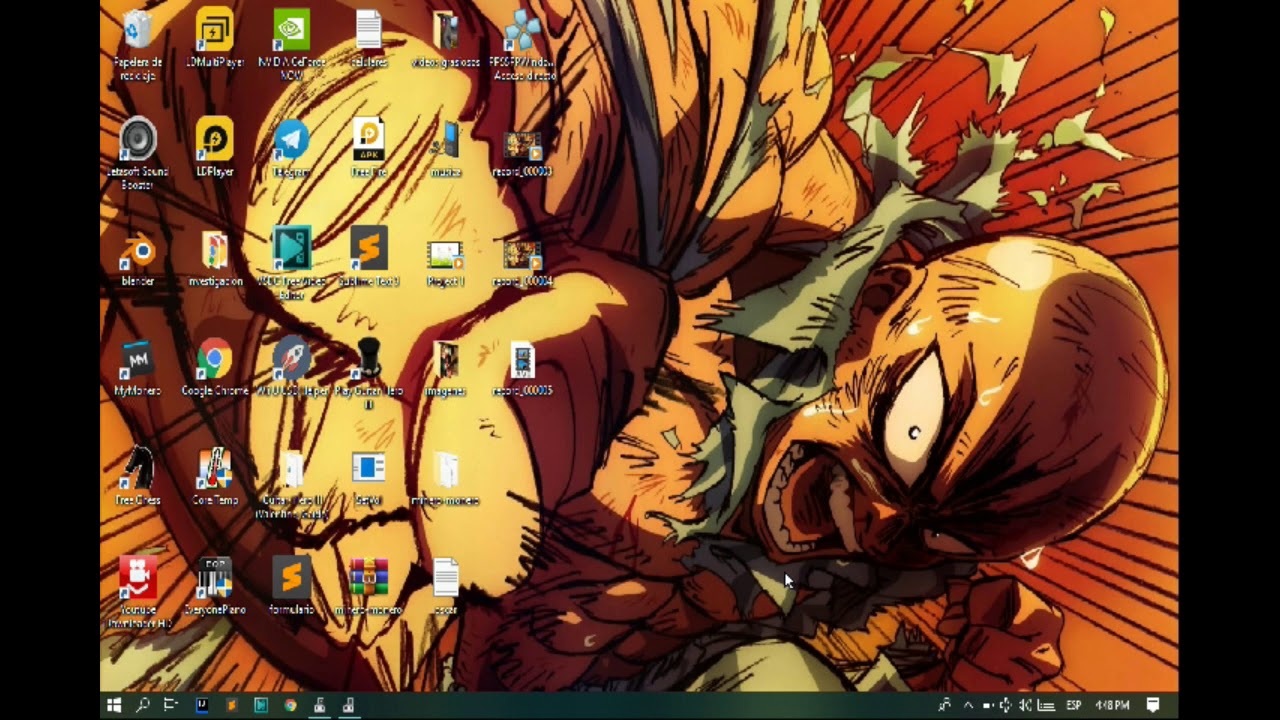Open the imagenes folder
1280x720 pixels.
click(x=446, y=368)
